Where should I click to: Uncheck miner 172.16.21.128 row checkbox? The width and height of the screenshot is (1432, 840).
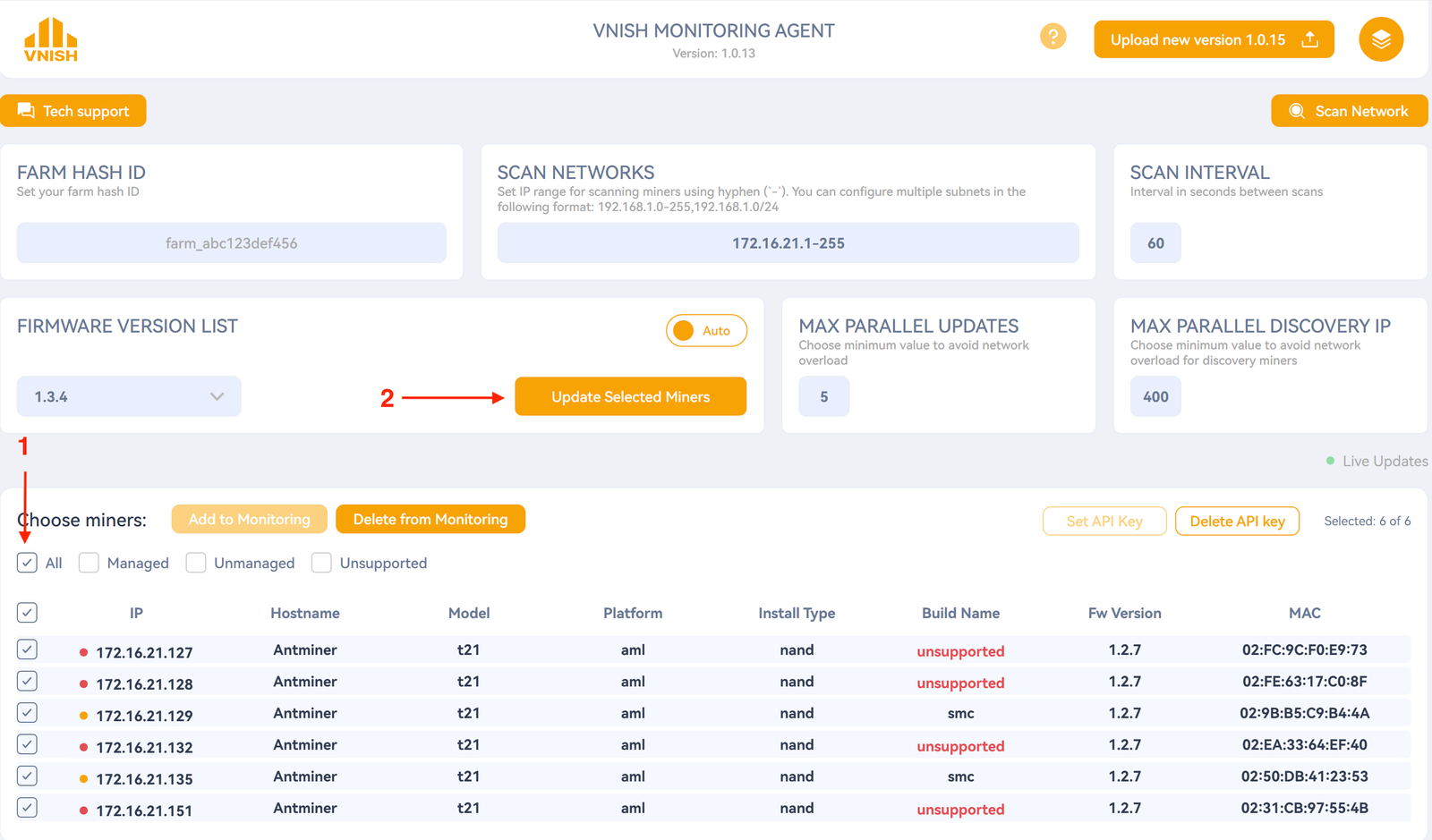tap(27, 681)
